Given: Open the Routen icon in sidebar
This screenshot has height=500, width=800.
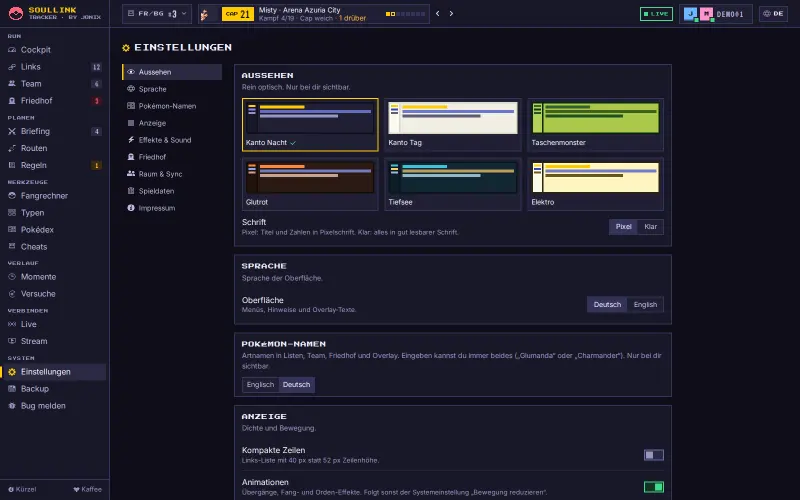Looking at the screenshot, I should click(12, 148).
